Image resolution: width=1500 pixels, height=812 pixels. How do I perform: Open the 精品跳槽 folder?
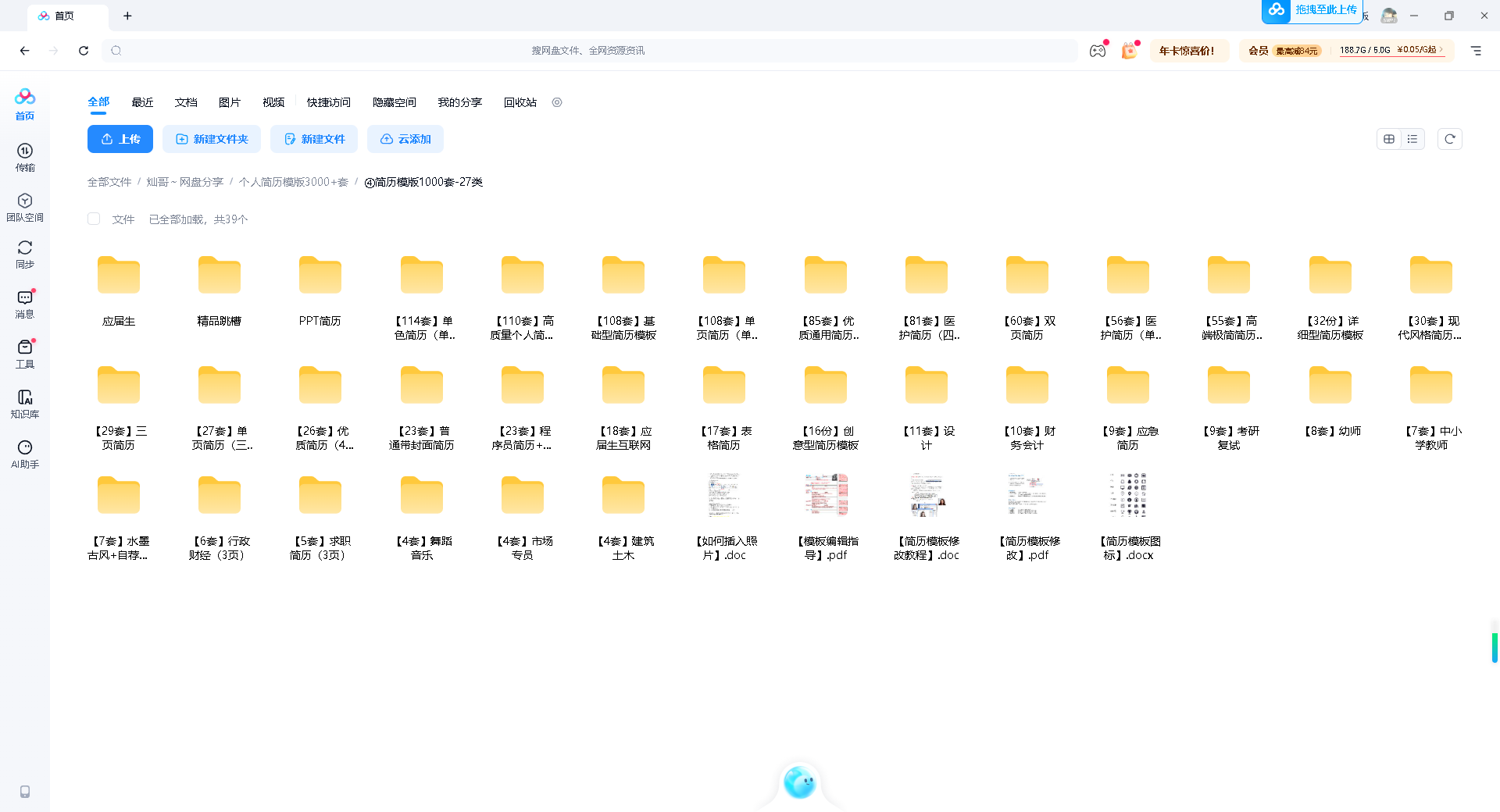coord(220,290)
